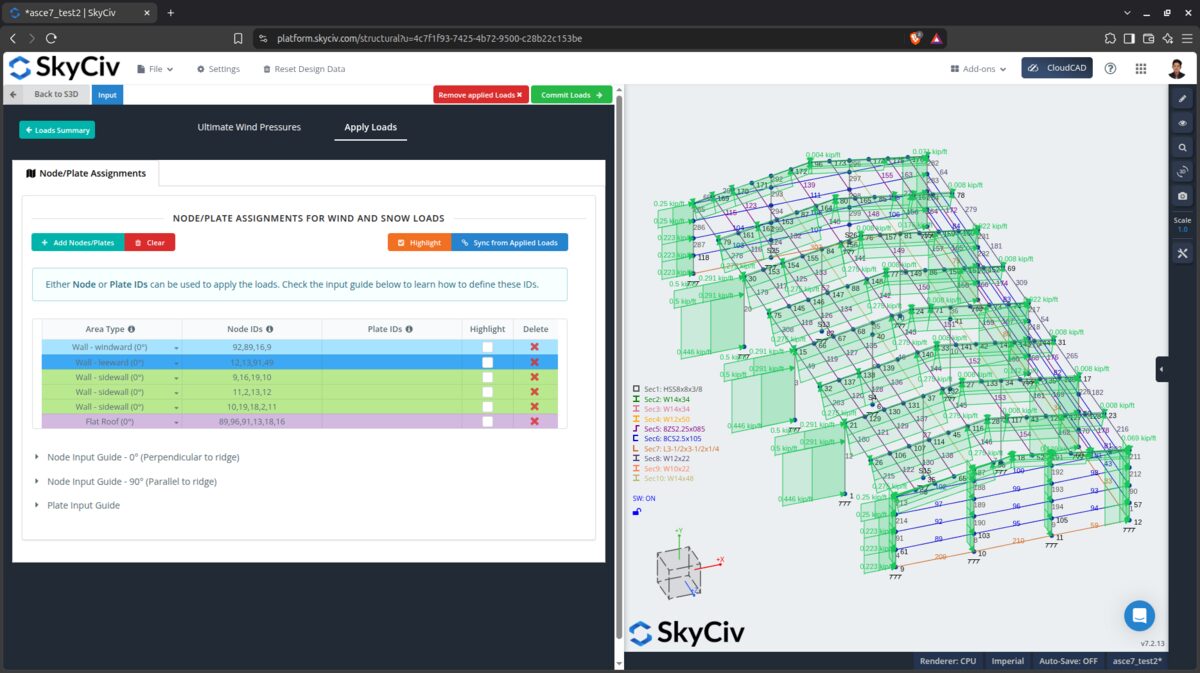
Task: Click the SkyCiv logo in header
Action: pos(65,69)
